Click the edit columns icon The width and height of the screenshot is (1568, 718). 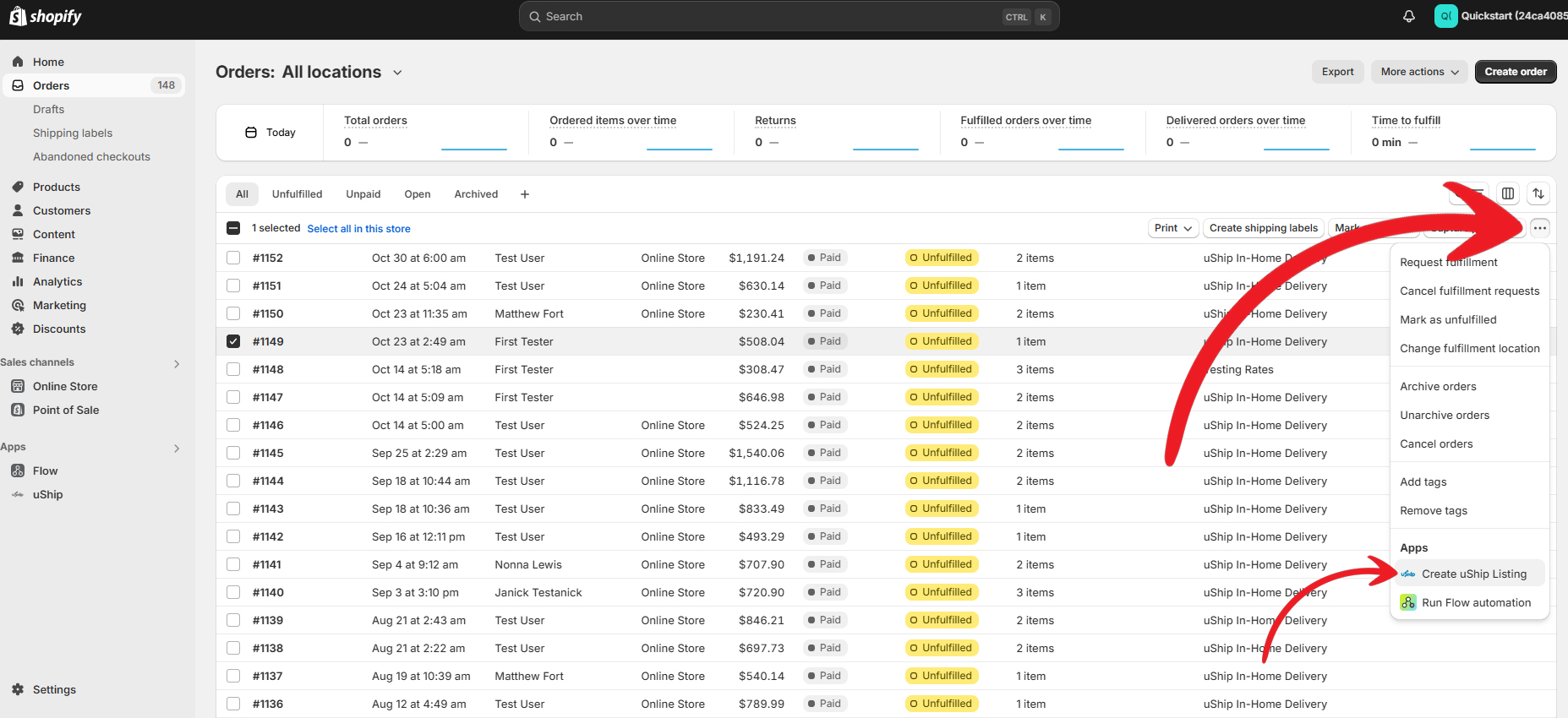1508,193
